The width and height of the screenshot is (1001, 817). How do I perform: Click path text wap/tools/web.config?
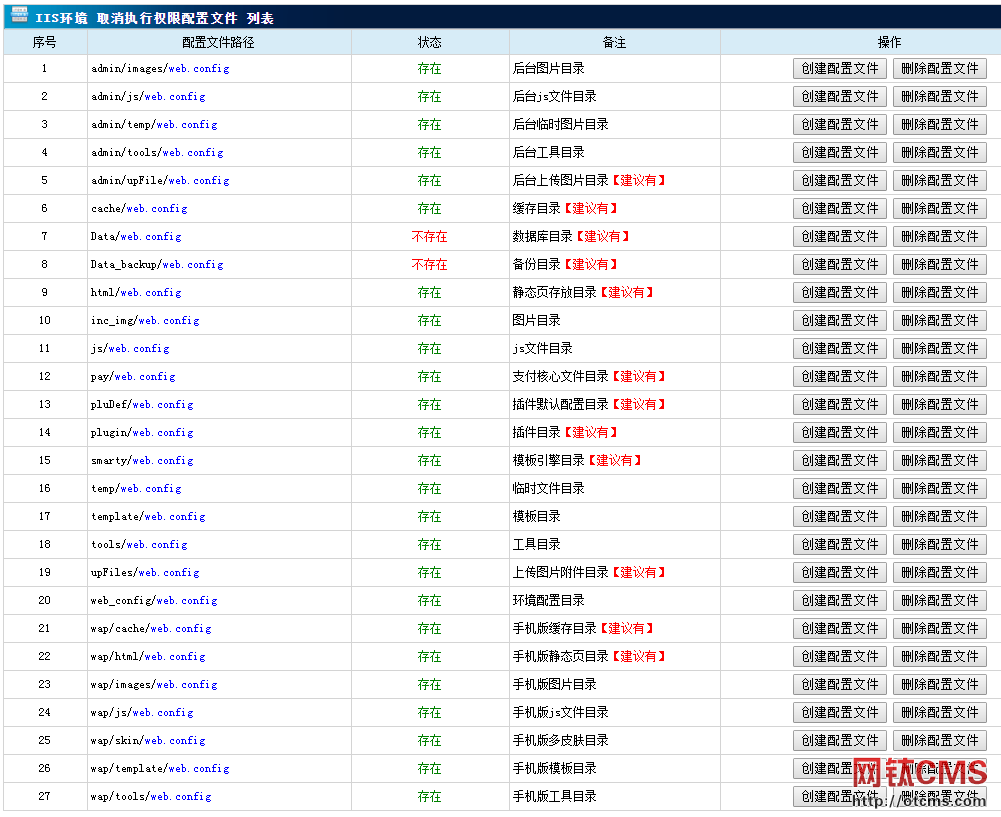151,797
